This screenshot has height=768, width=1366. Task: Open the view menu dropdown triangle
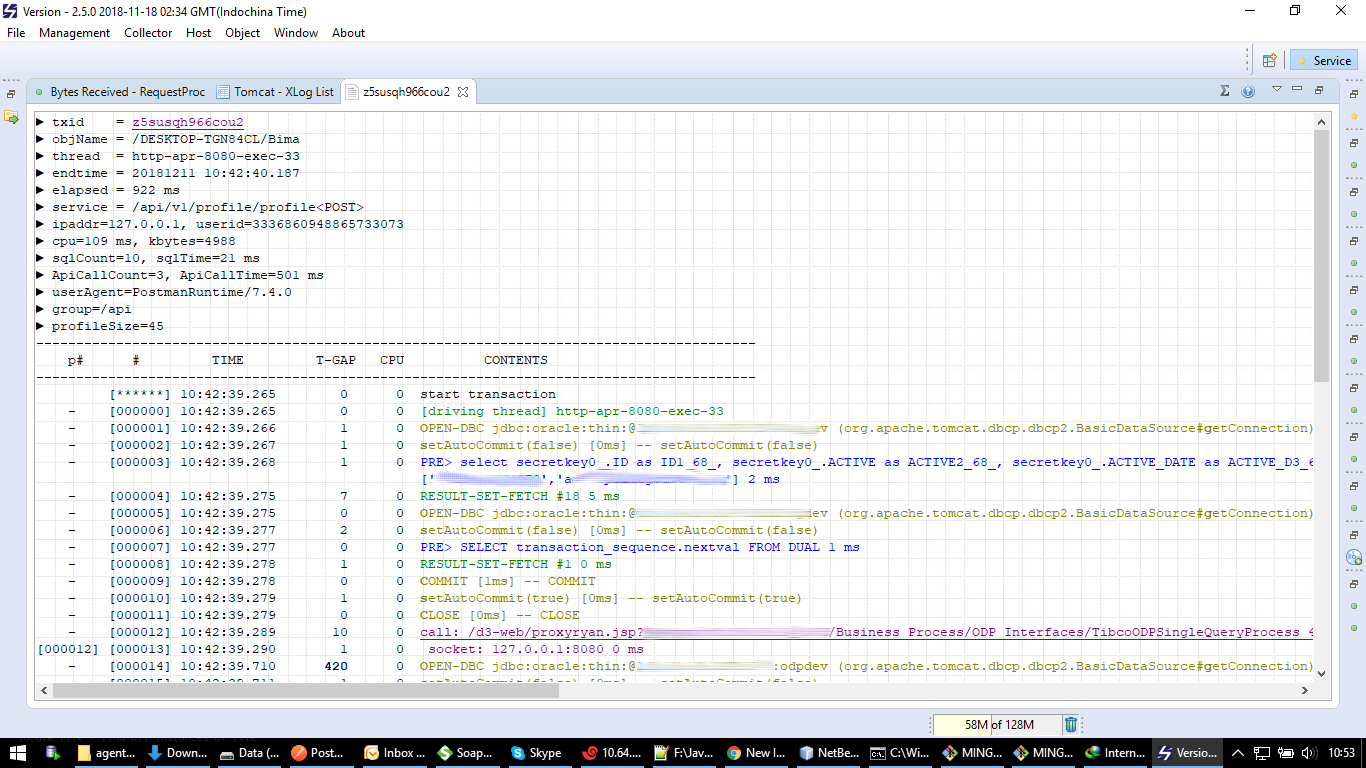tap(1277, 89)
